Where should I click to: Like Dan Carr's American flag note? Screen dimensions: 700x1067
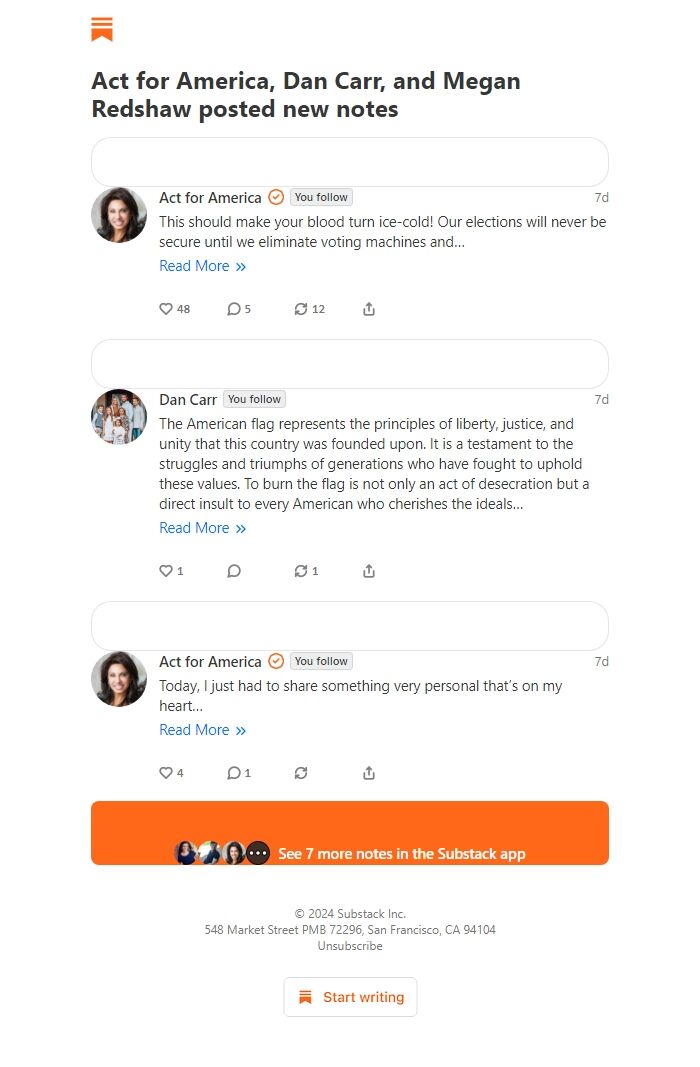tap(164, 571)
